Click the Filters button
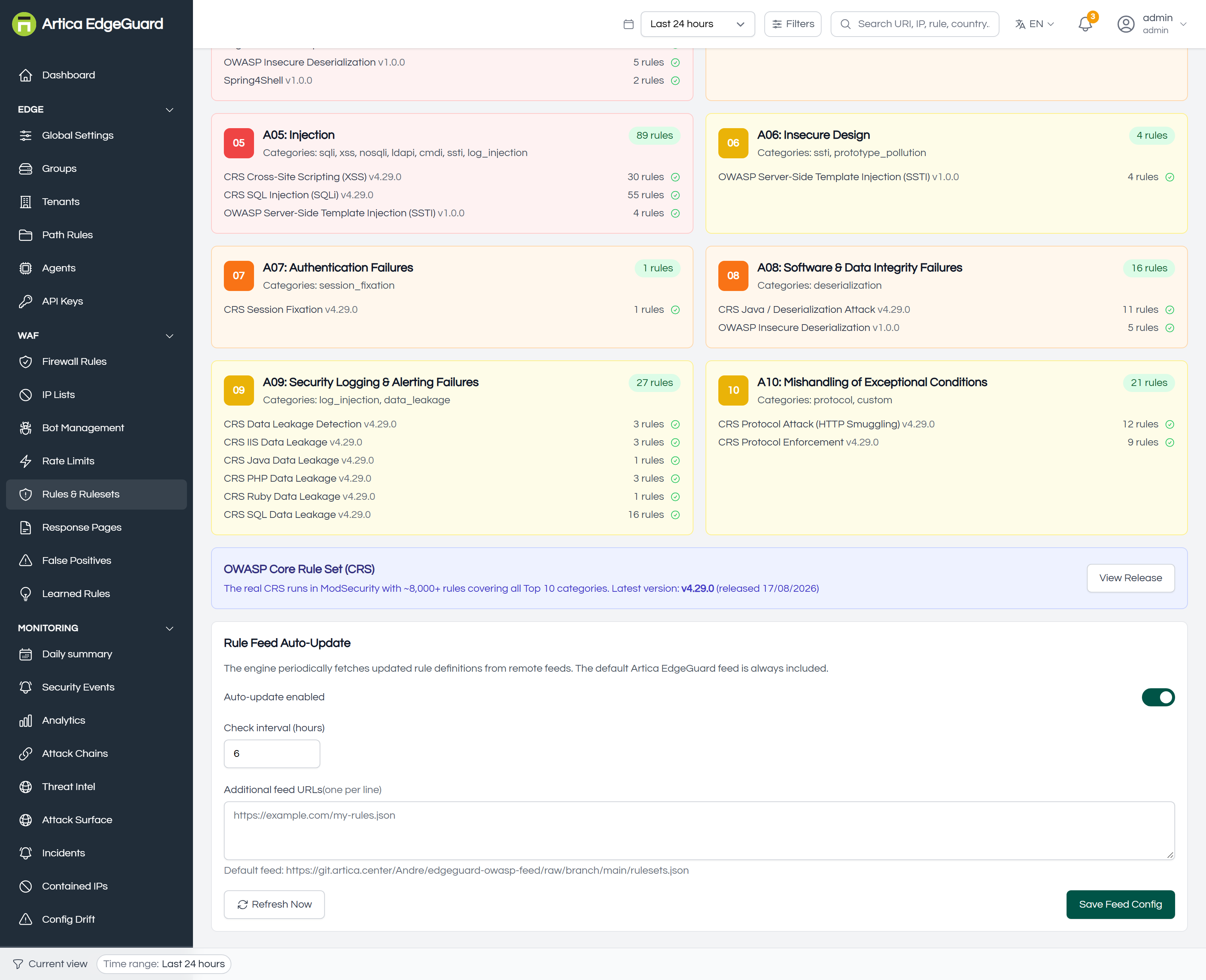The width and height of the screenshot is (1206, 980). click(x=793, y=24)
